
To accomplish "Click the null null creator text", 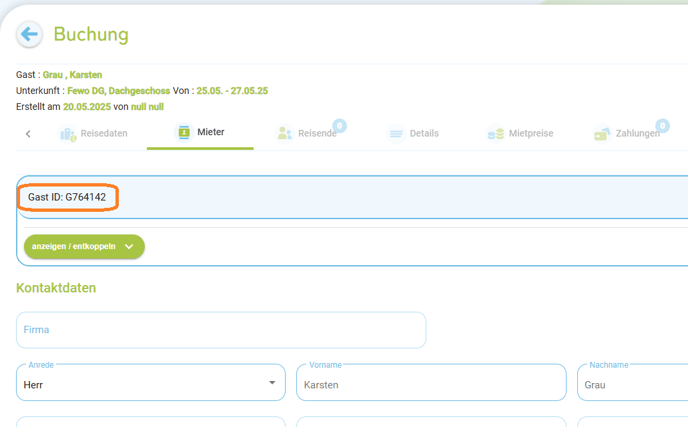I will point(147,107).
